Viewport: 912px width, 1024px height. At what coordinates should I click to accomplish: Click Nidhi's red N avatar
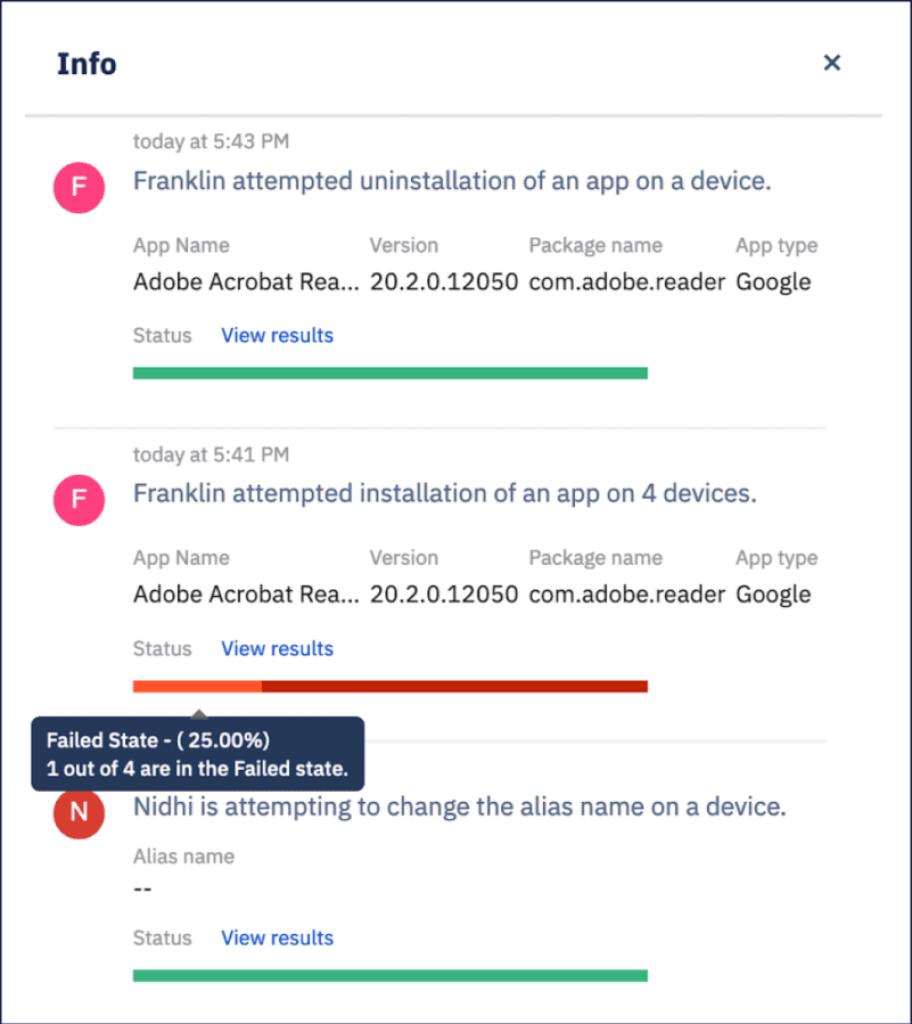point(79,812)
